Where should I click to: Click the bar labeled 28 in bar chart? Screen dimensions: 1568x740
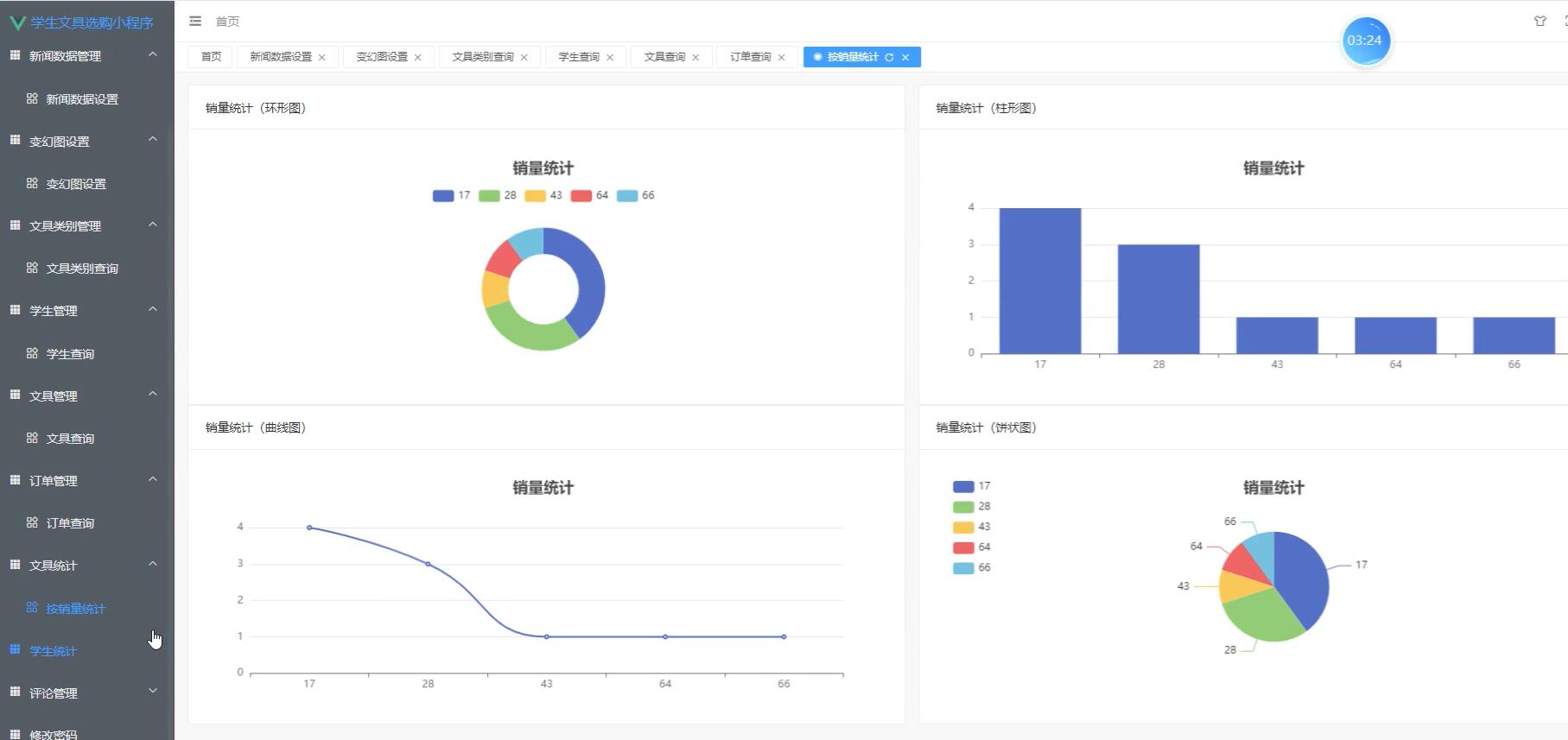coord(1159,299)
